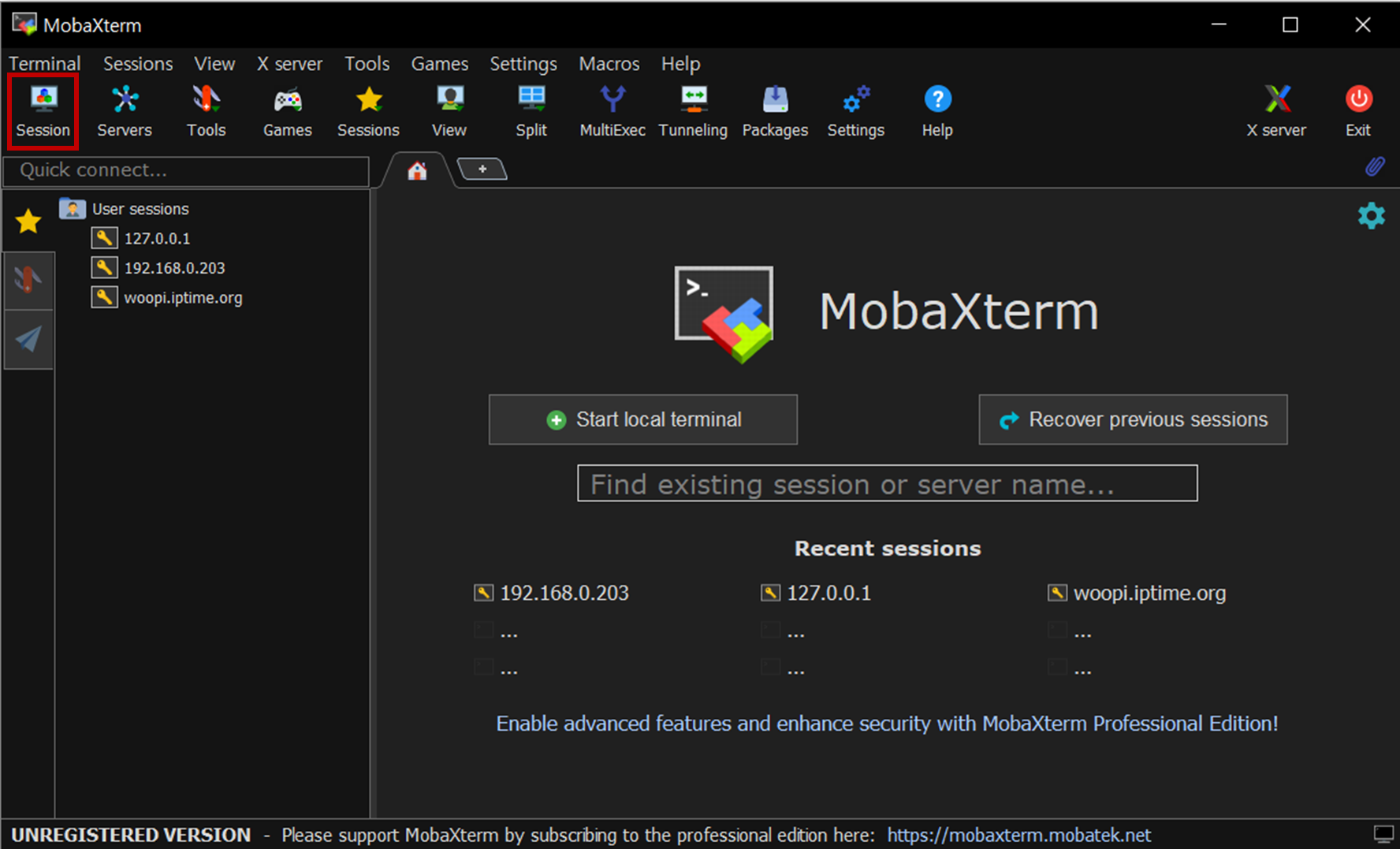Activate the MultiExec toolbar icon
The image size is (1400, 849).
pos(612,111)
